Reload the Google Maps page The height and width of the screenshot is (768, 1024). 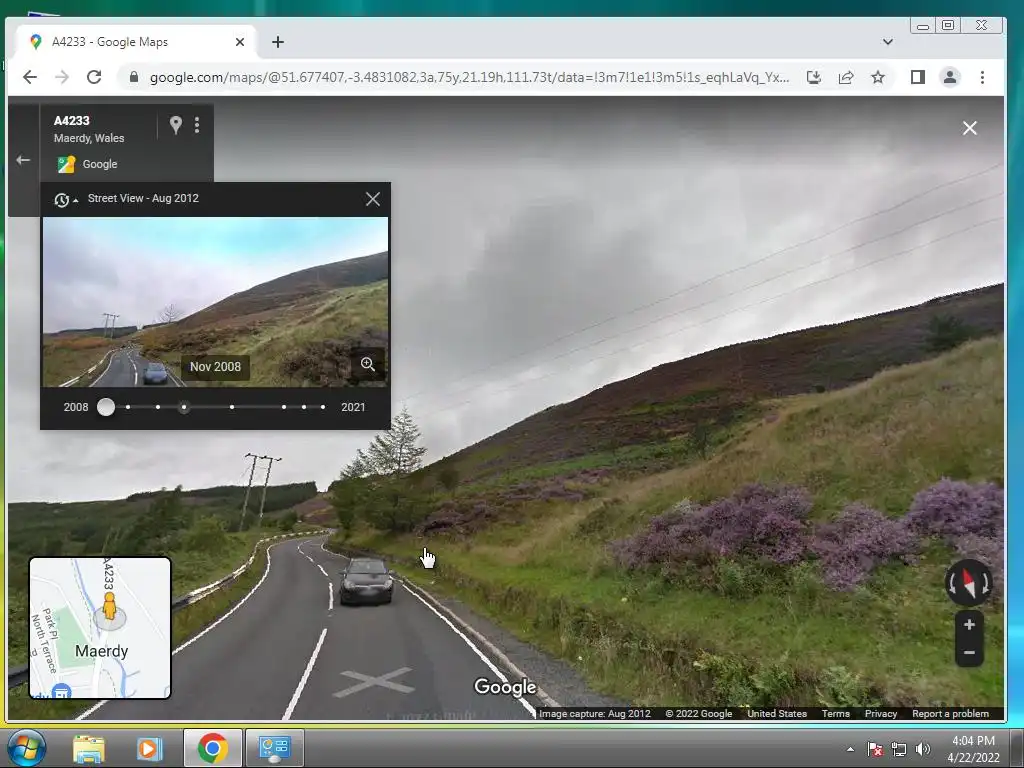pyautogui.click(x=94, y=77)
